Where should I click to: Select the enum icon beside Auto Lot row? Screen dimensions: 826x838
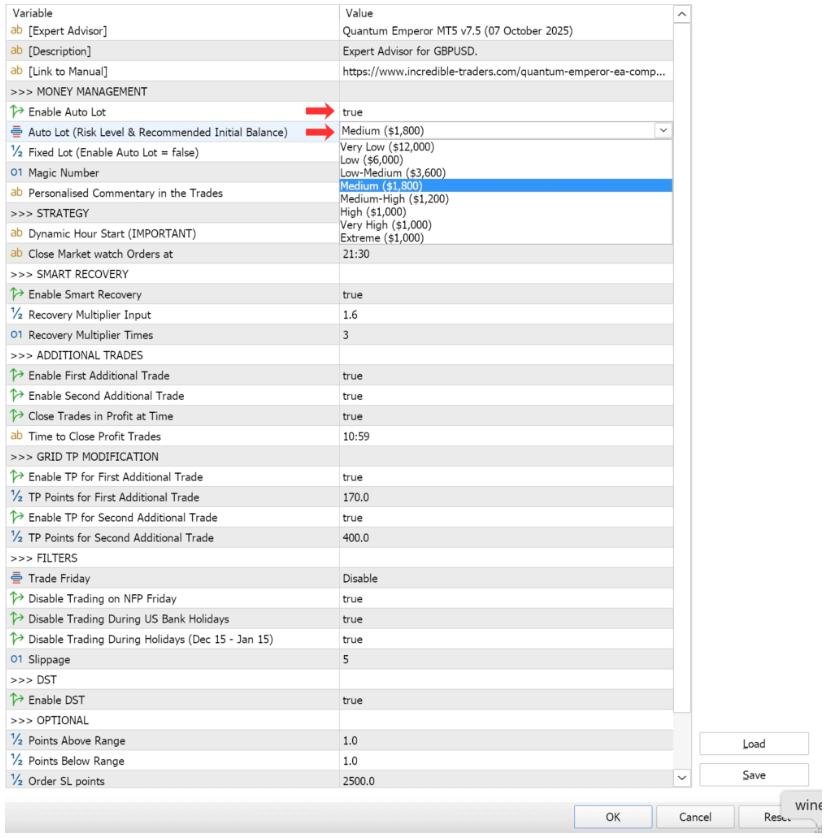17,131
